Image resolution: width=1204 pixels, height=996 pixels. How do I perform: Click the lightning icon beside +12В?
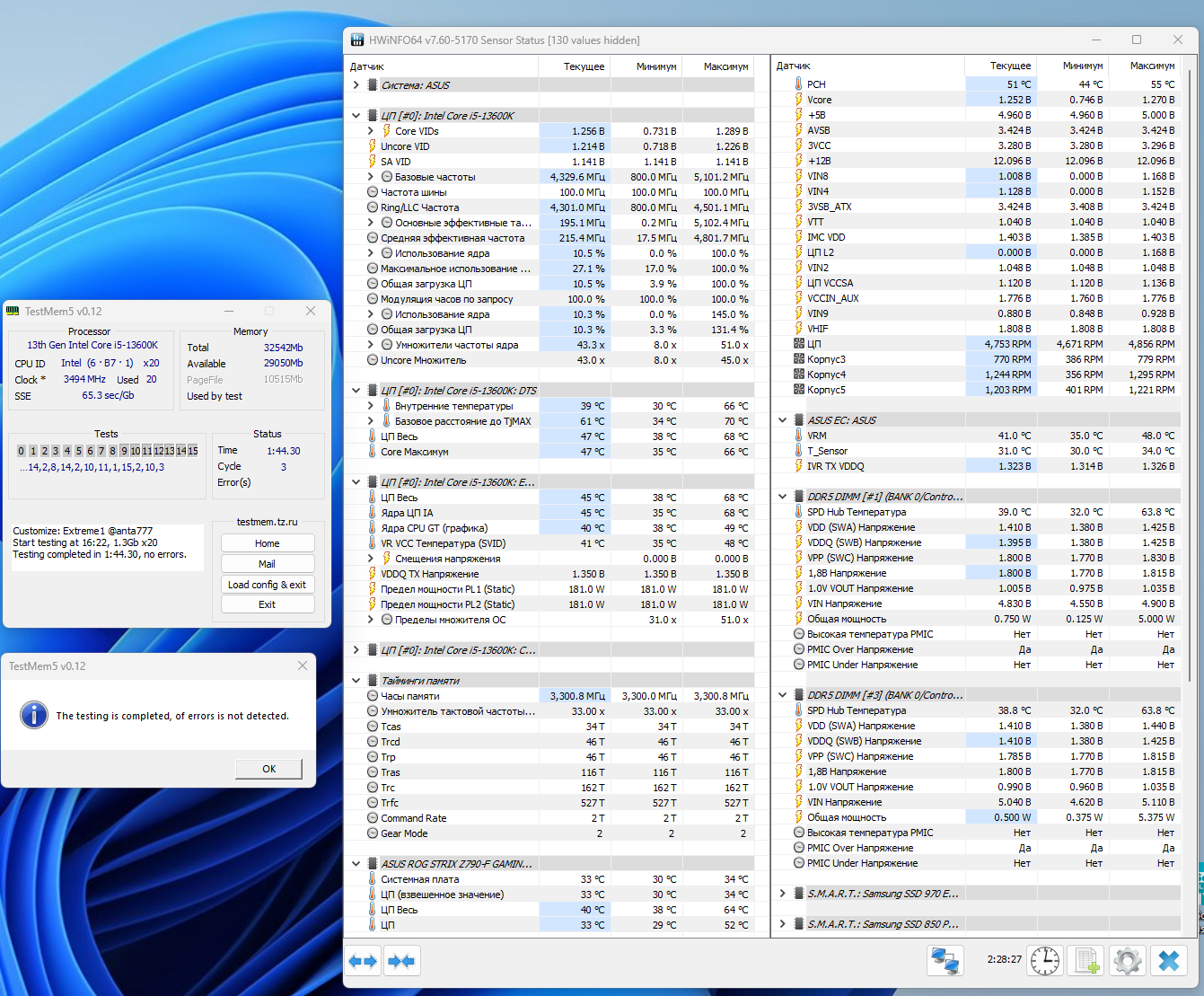pos(799,161)
